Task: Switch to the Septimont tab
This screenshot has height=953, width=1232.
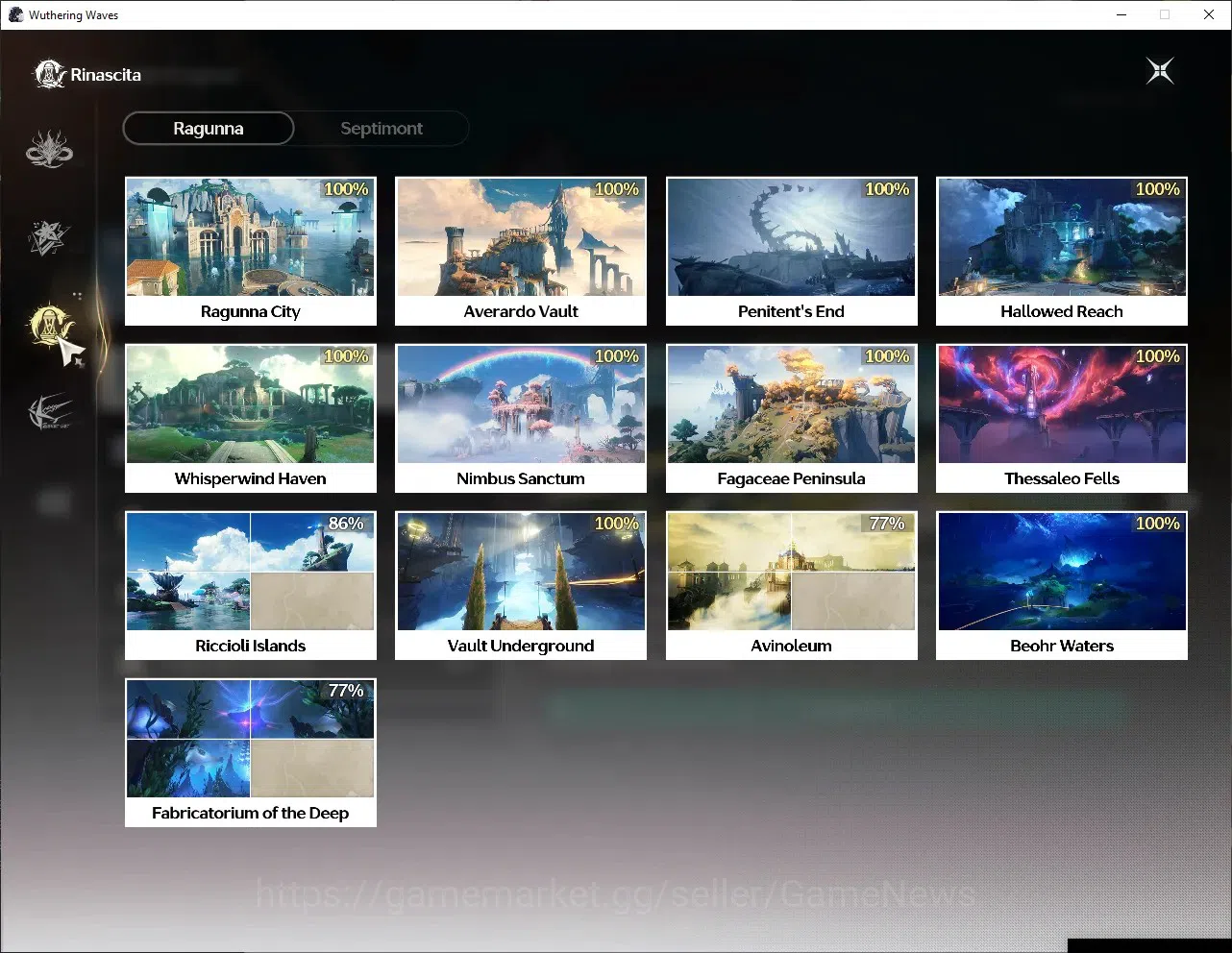Action: tap(382, 129)
